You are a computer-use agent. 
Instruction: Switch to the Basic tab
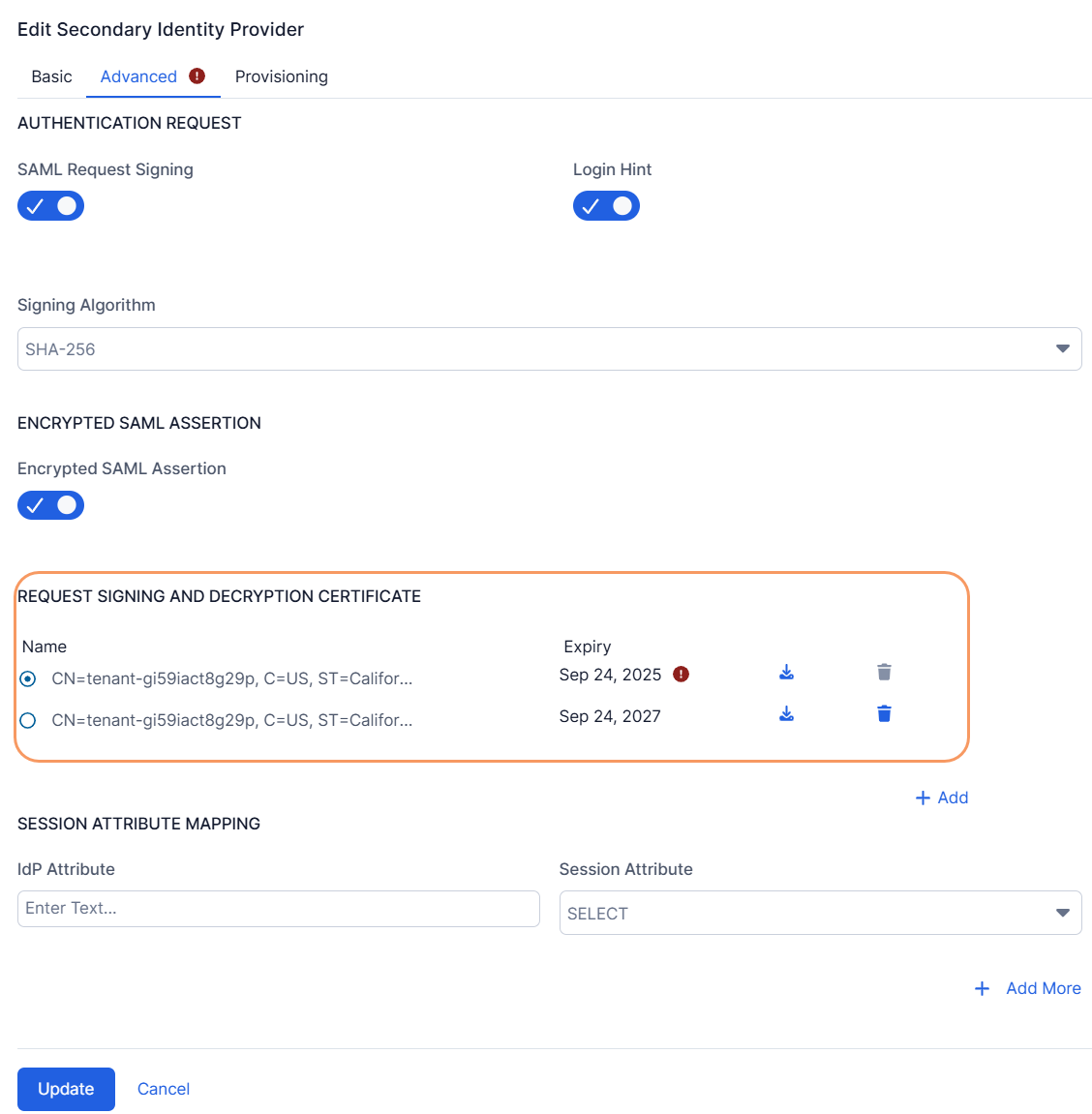(51, 76)
